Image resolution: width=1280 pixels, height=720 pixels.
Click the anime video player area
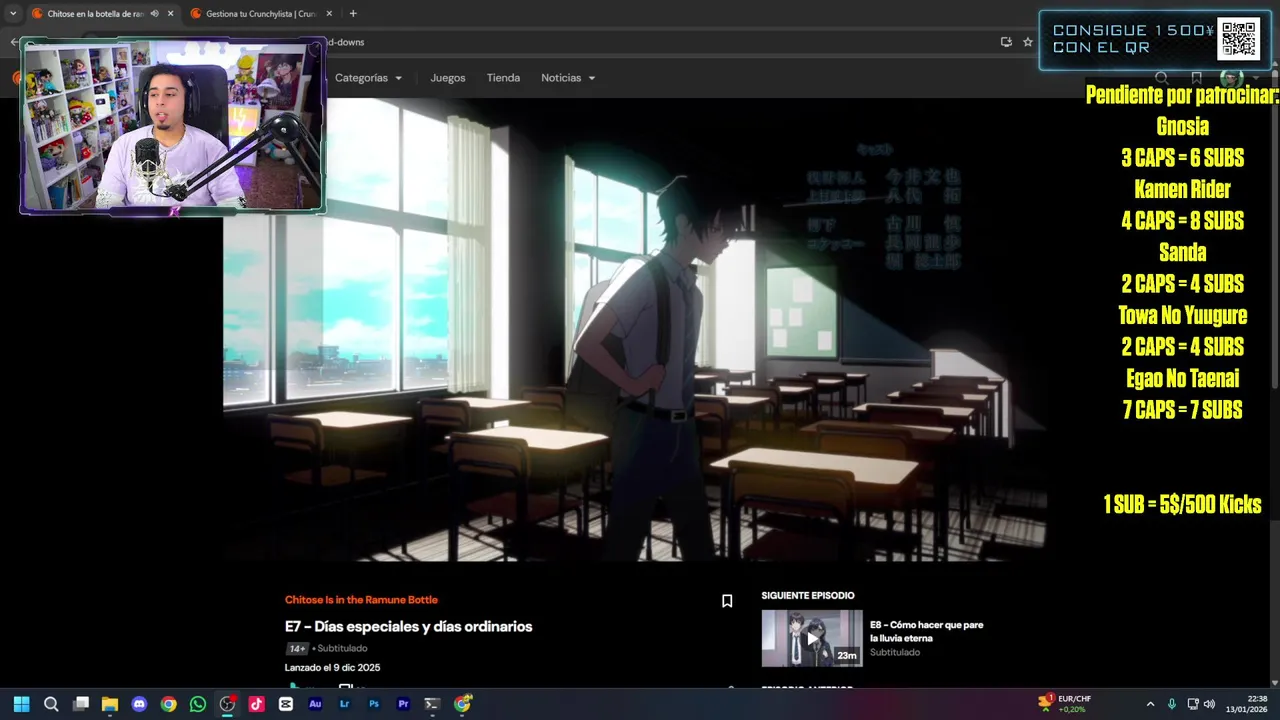[x=635, y=330]
